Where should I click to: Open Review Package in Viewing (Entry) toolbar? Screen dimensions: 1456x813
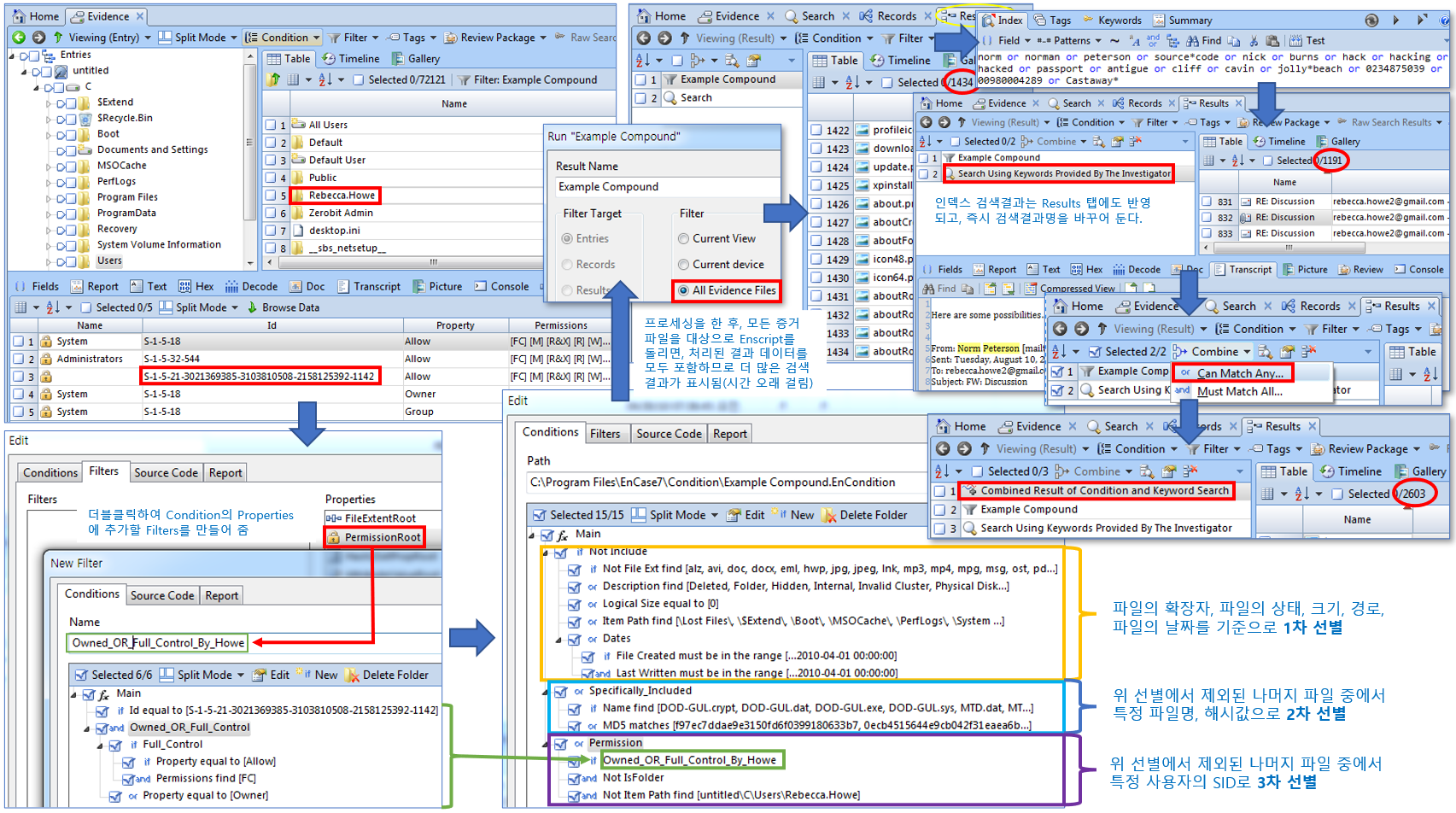coord(497,38)
